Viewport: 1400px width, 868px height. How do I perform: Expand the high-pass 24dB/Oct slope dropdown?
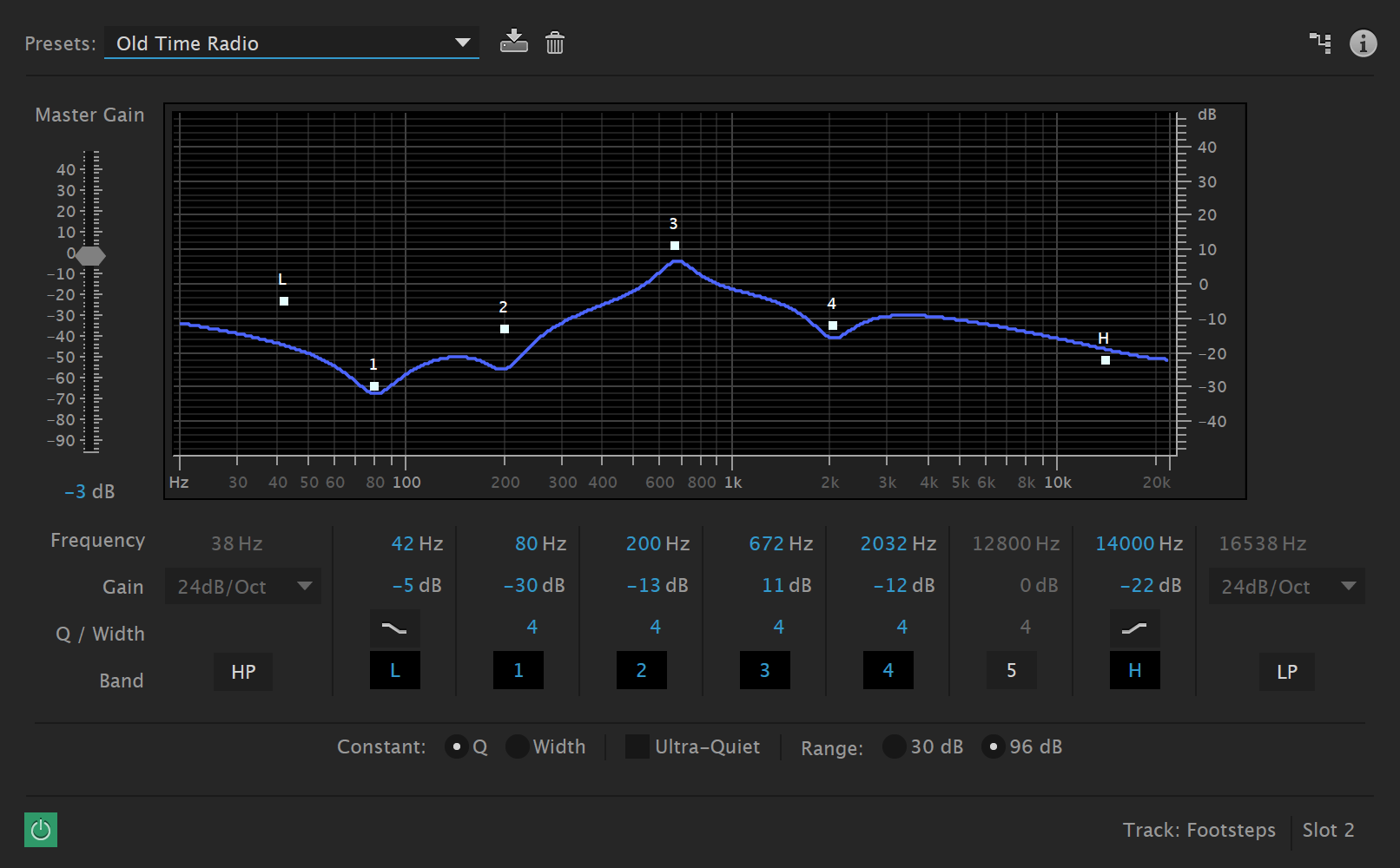(x=243, y=587)
